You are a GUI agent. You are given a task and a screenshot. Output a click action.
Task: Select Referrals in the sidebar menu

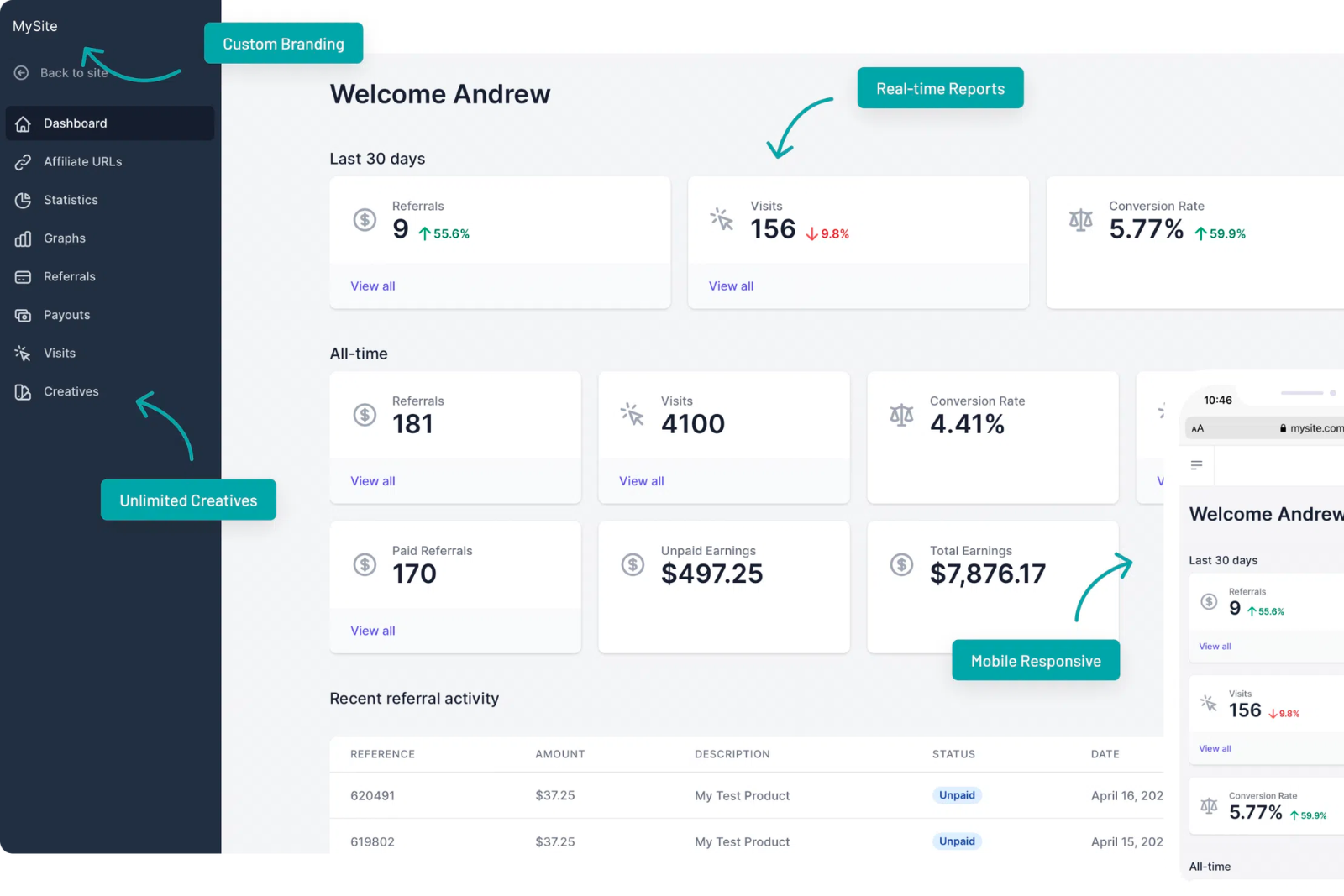[x=110, y=277]
